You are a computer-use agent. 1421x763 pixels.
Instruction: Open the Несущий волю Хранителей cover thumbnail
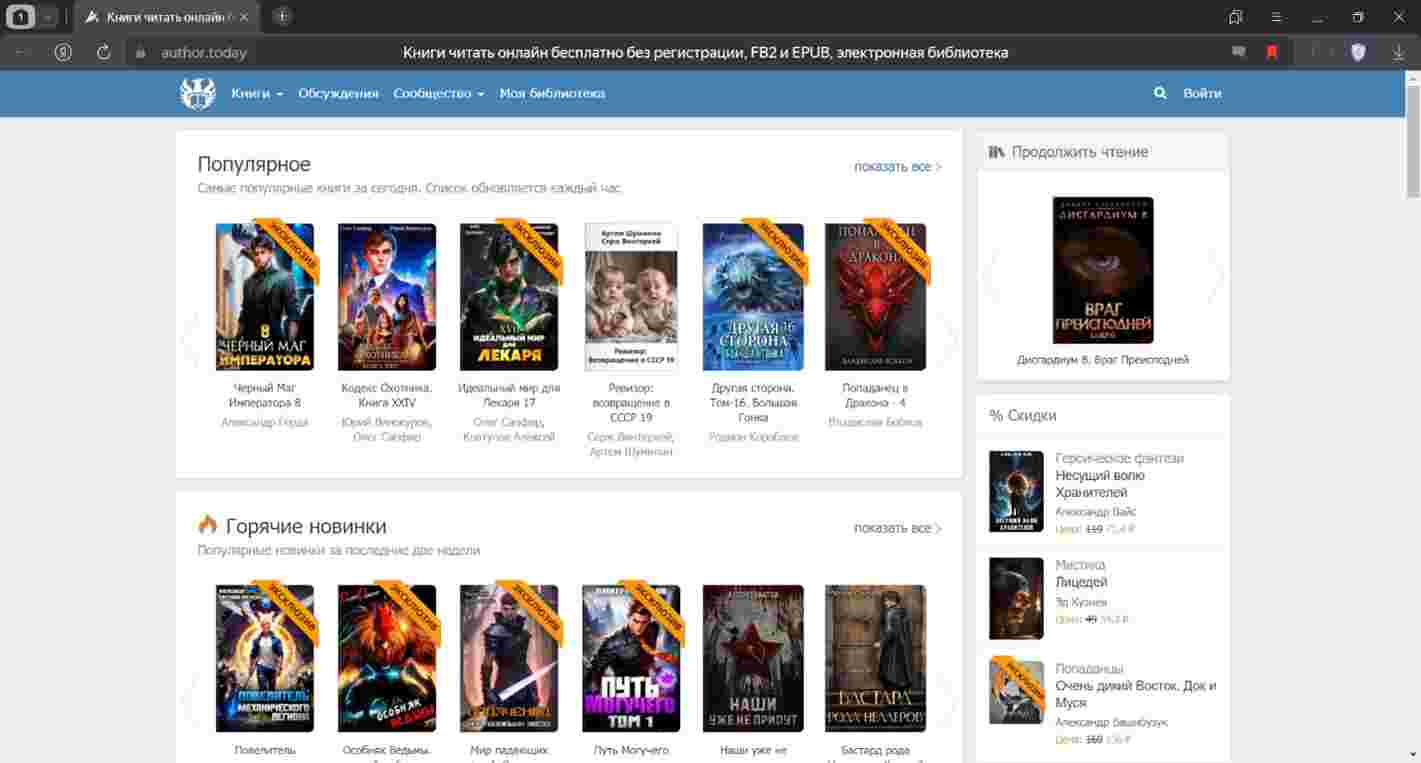tap(1016, 491)
